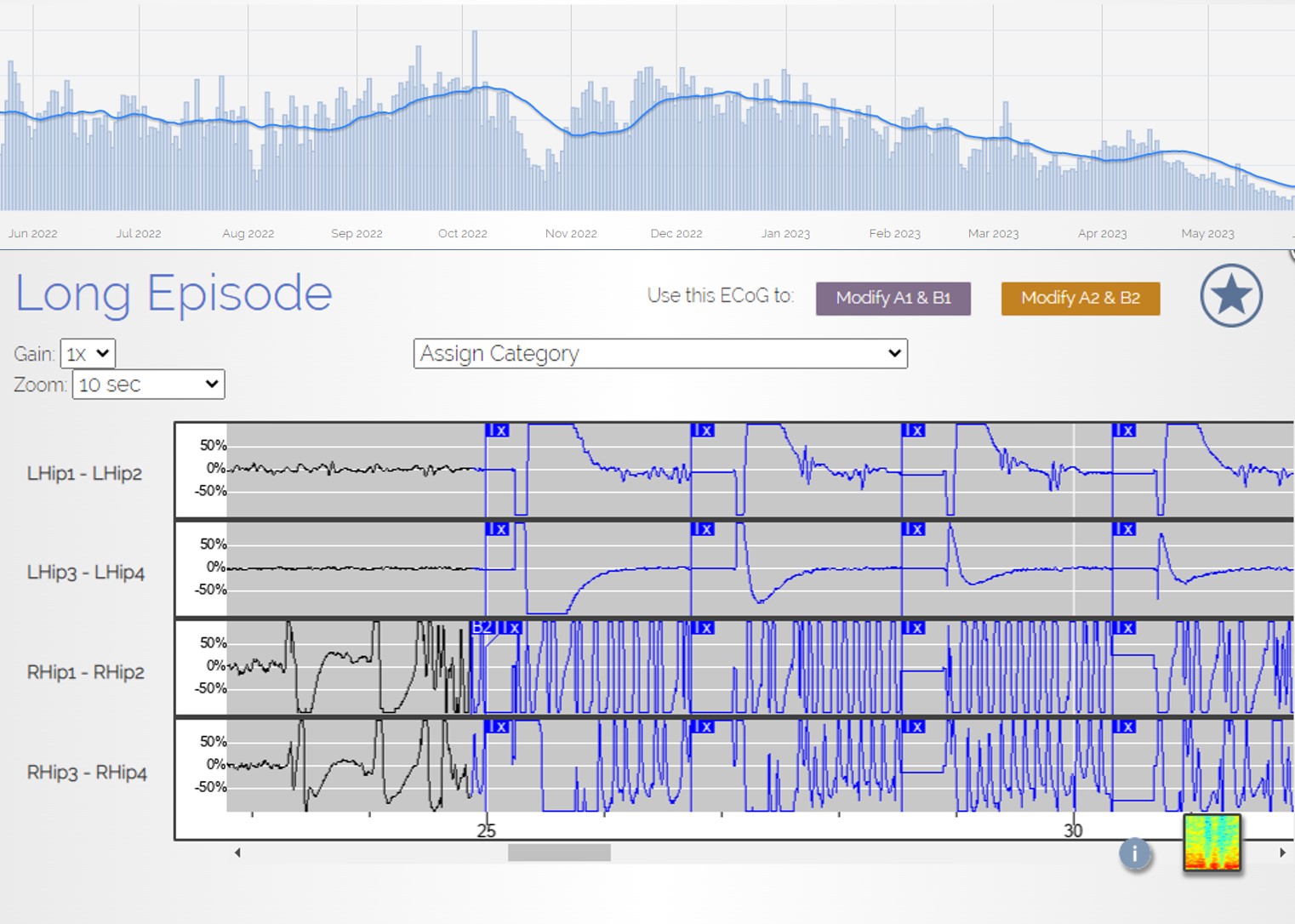Click the horizontal scrollbar thumb below the traces
Viewport: 1295px width, 924px height.
coord(559,853)
